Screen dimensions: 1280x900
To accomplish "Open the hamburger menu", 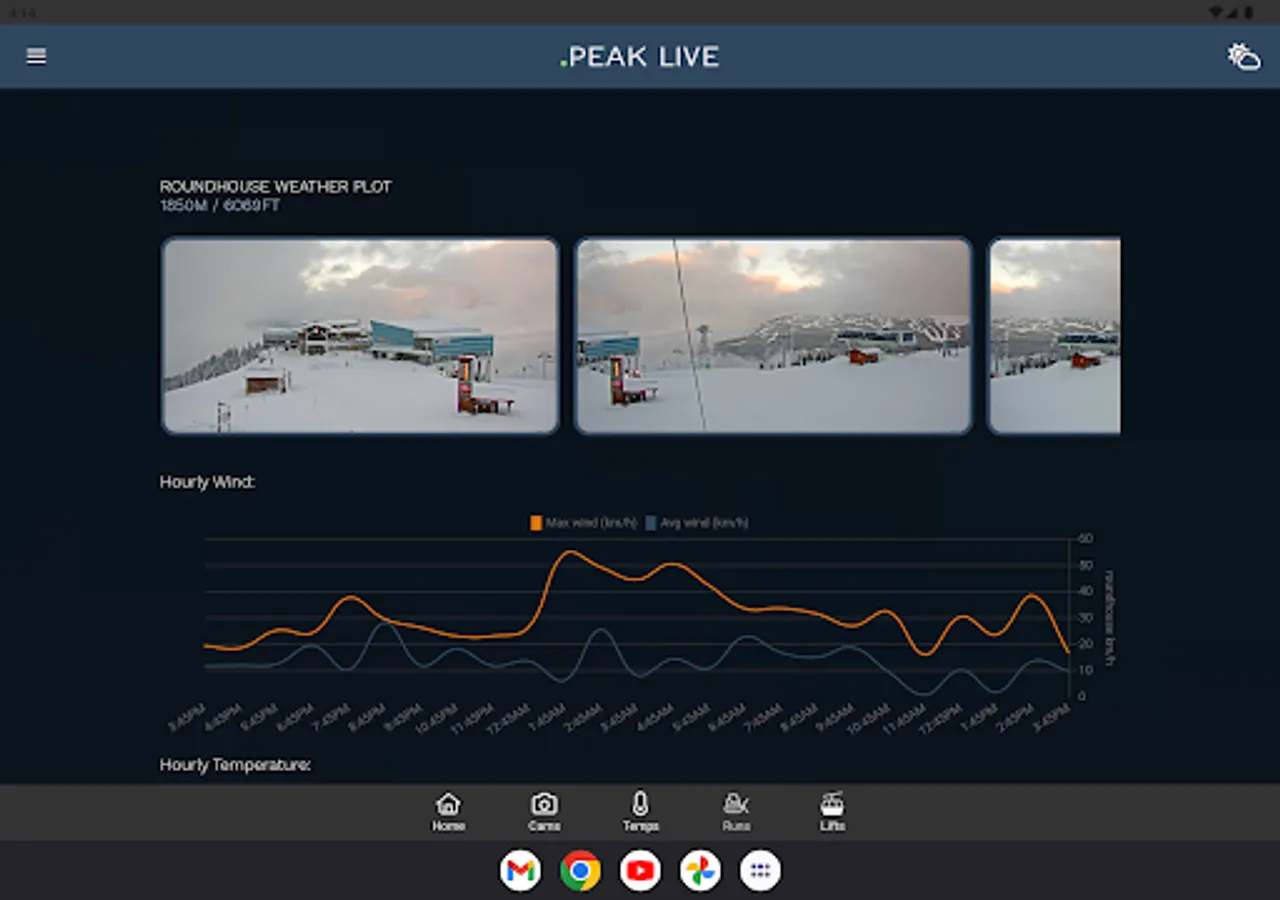I will coord(36,57).
